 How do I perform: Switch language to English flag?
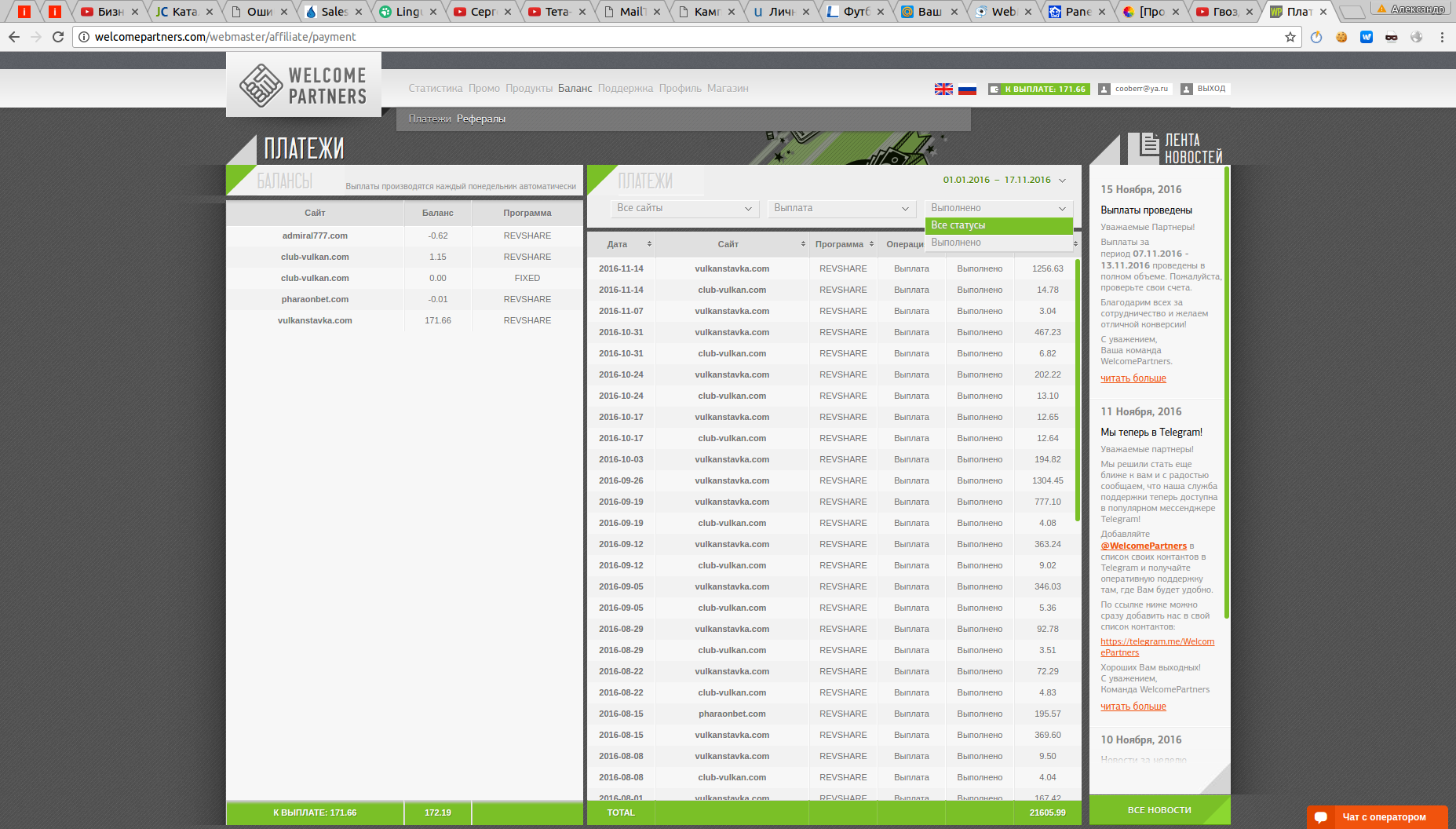(943, 89)
